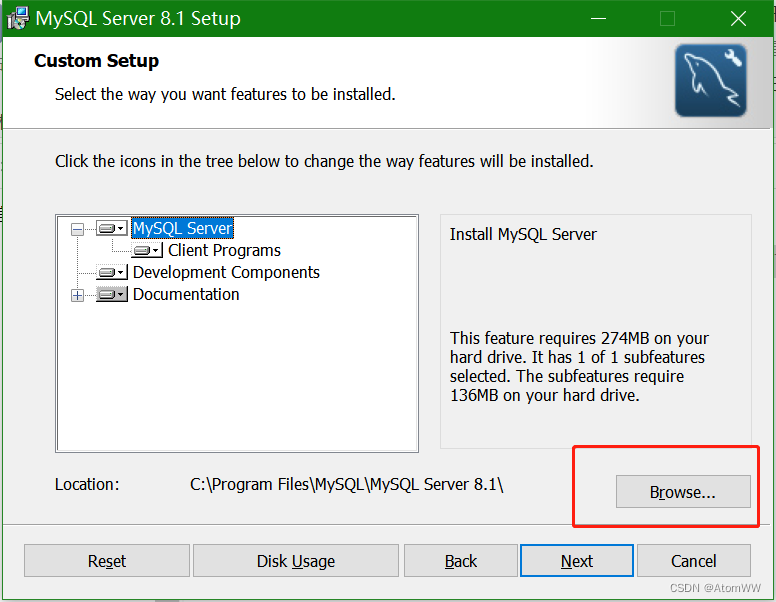Open the Client Programs feature install dropdown icon
Viewport: 776px width, 602px height.
pos(147,251)
